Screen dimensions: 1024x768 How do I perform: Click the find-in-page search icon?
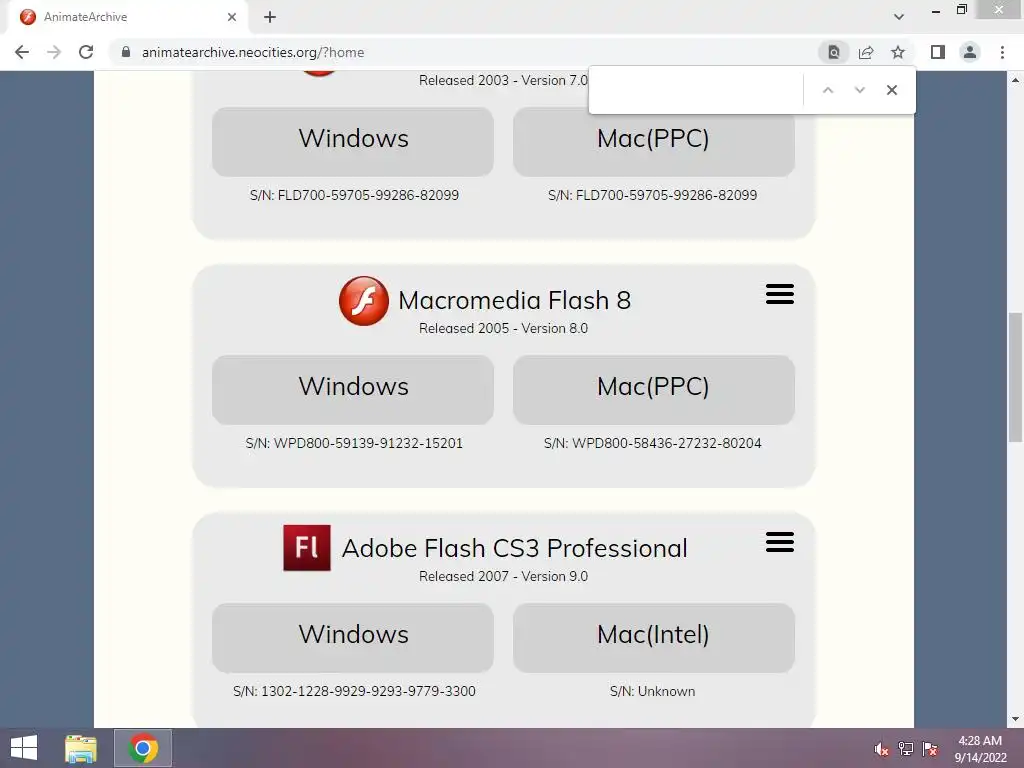[834, 52]
